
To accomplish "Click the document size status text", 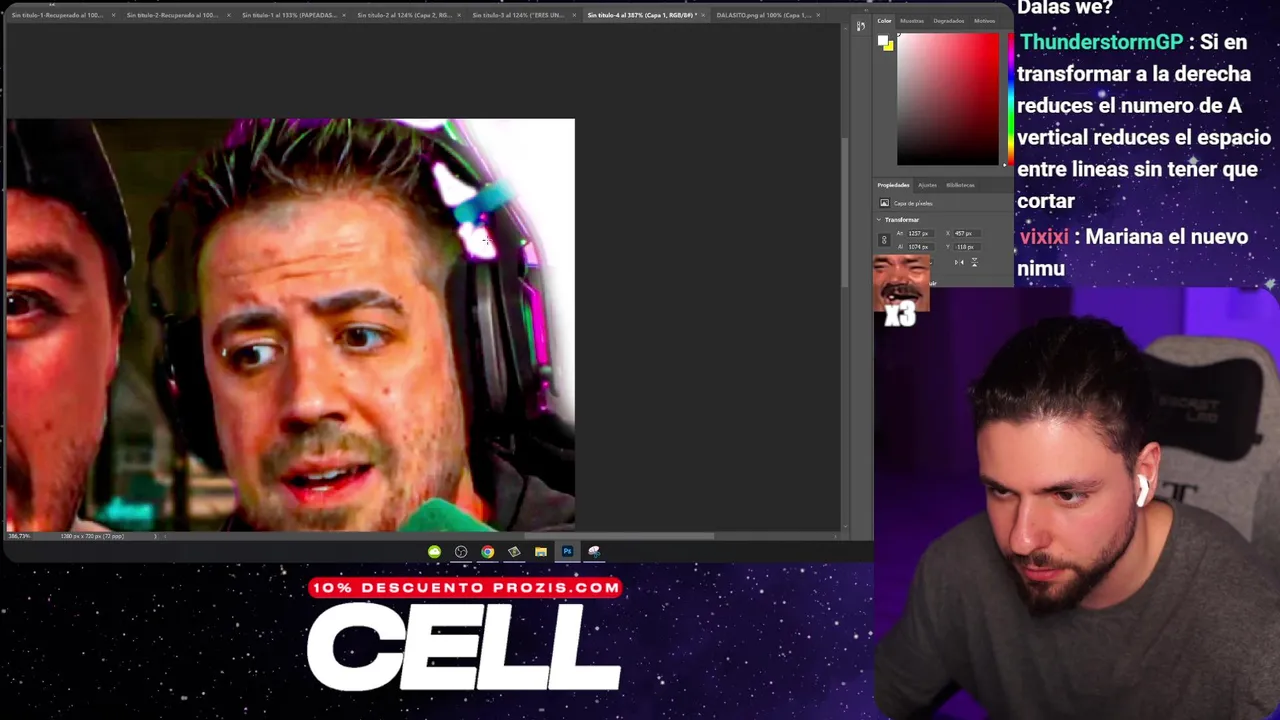I will point(92,536).
